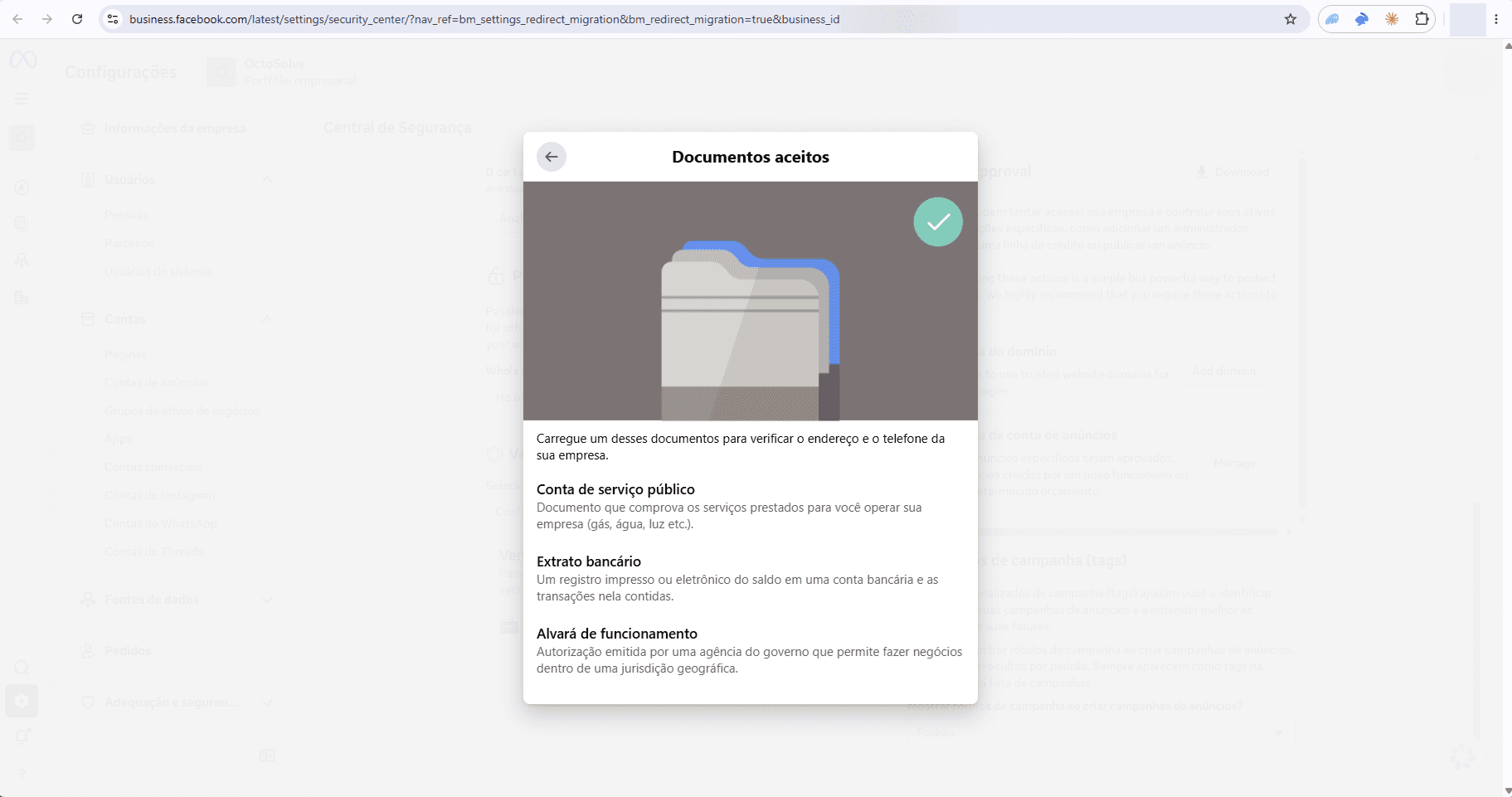Click the Download button behind modal
Image resolution: width=1512 pixels, height=797 pixels.
click(x=1232, y=172)
